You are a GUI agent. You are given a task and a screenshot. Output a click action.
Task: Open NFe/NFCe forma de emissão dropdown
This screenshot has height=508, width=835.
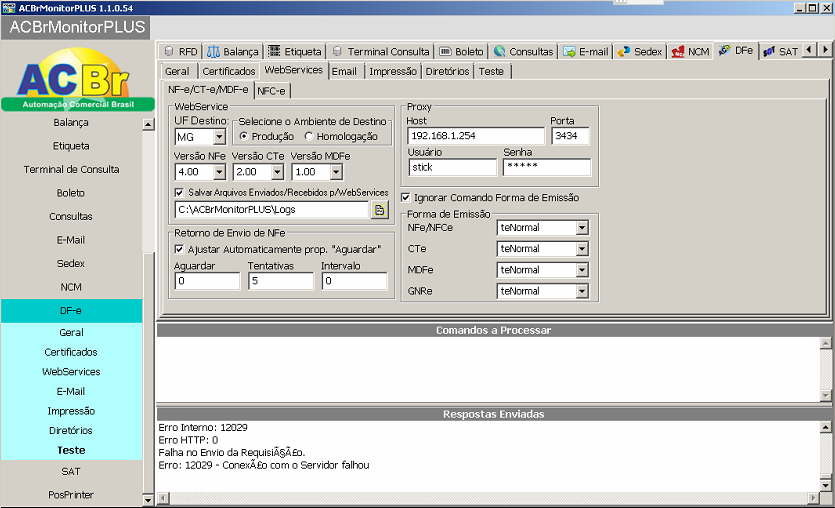pos(582,228)
